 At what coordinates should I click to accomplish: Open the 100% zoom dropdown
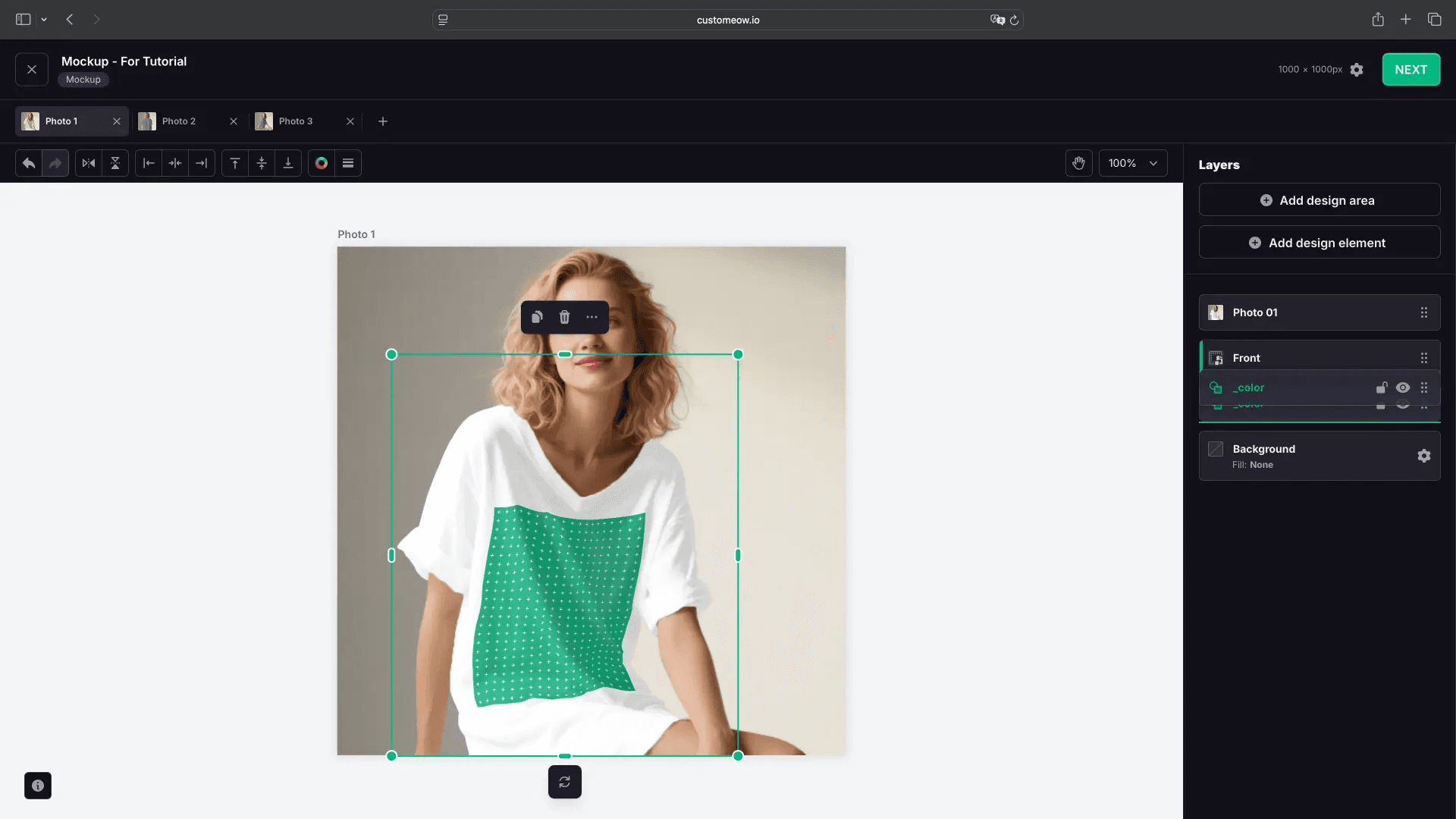[x=1133, y=163]
